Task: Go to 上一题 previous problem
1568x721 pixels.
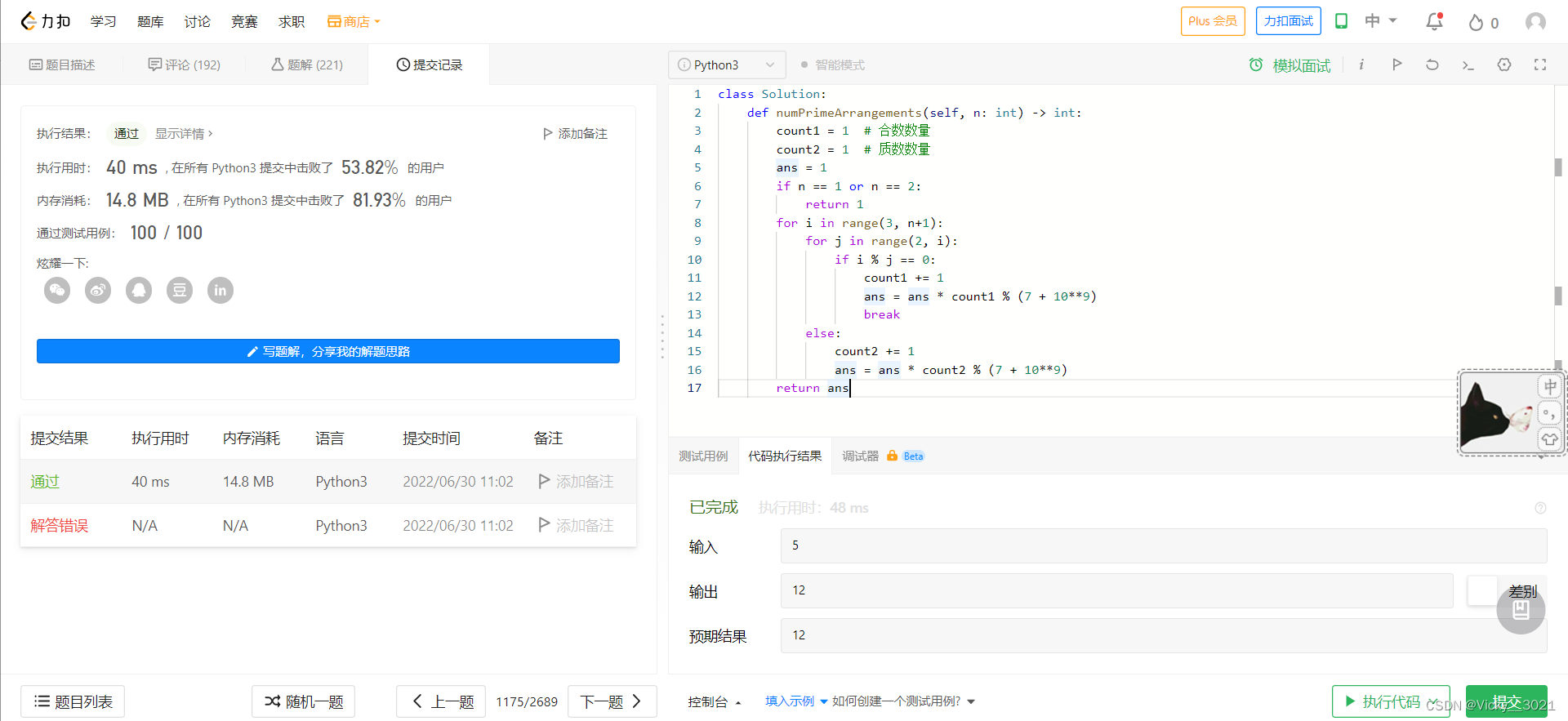Action: coord(441,701)
